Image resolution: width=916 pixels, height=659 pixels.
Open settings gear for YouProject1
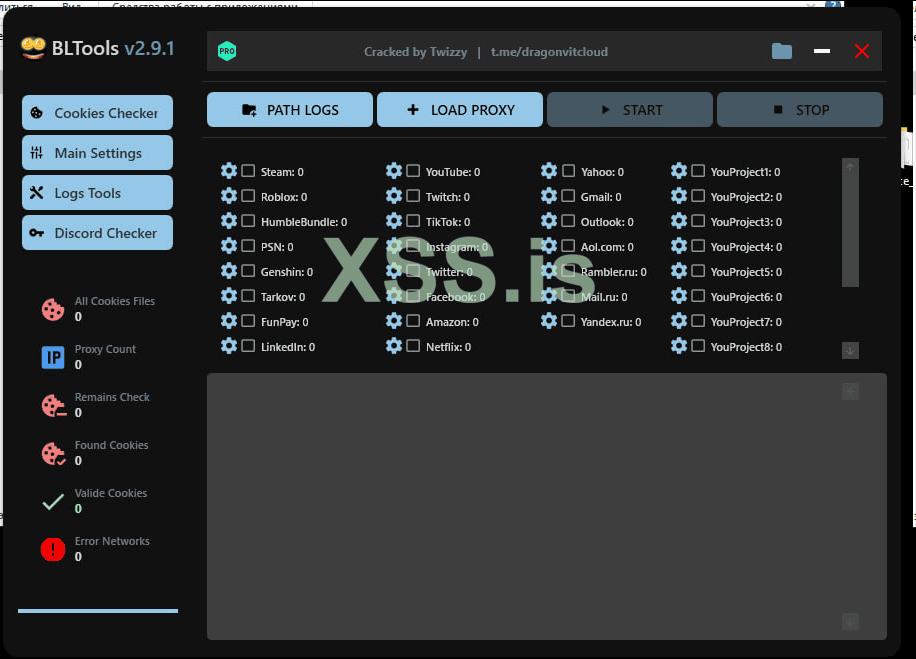pos(679,171)
